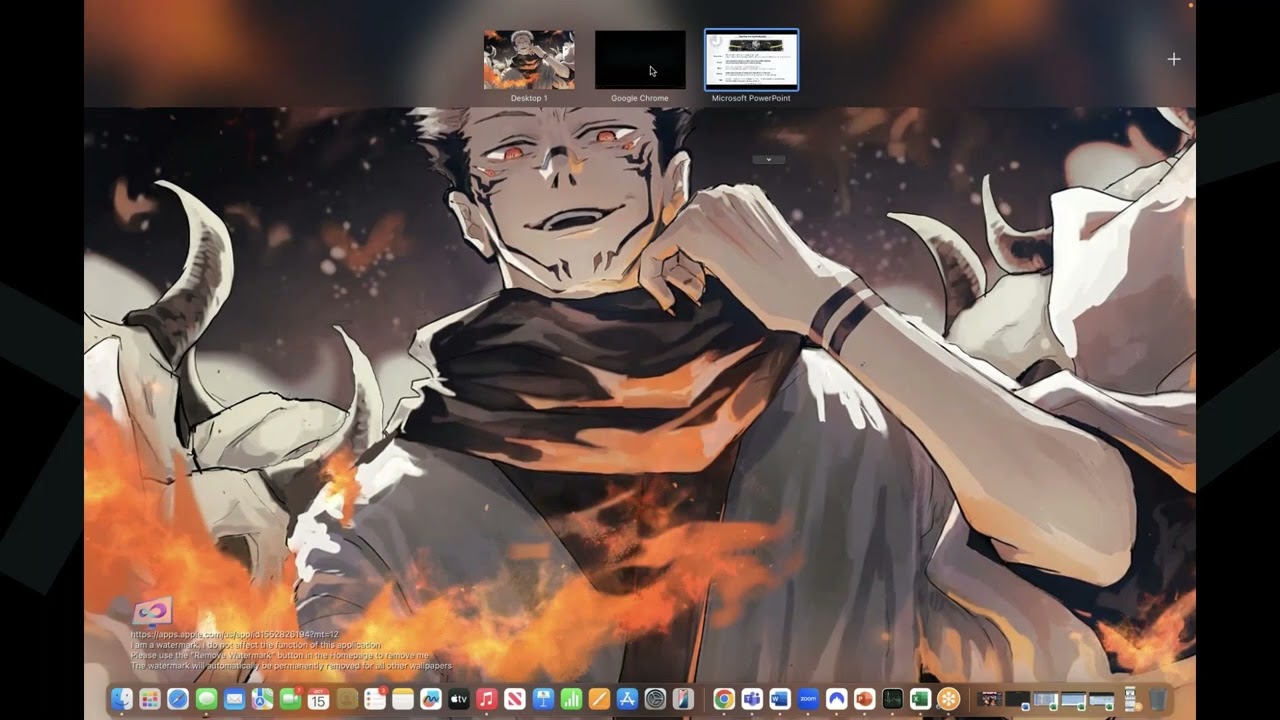Viewport: 1280px width, 720px height.
Task: Open Microsoft Teams from the Dock
Action: [752, 699]
